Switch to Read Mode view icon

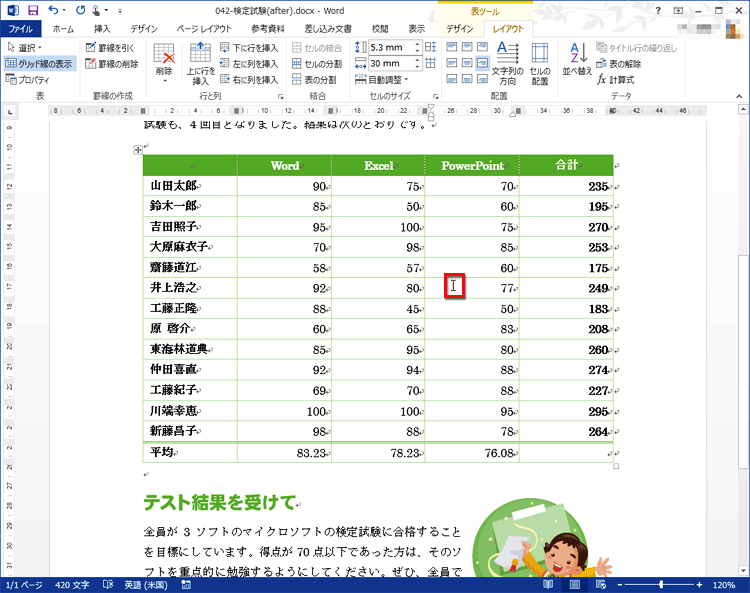pyautogui.click(x=548, y=584)
